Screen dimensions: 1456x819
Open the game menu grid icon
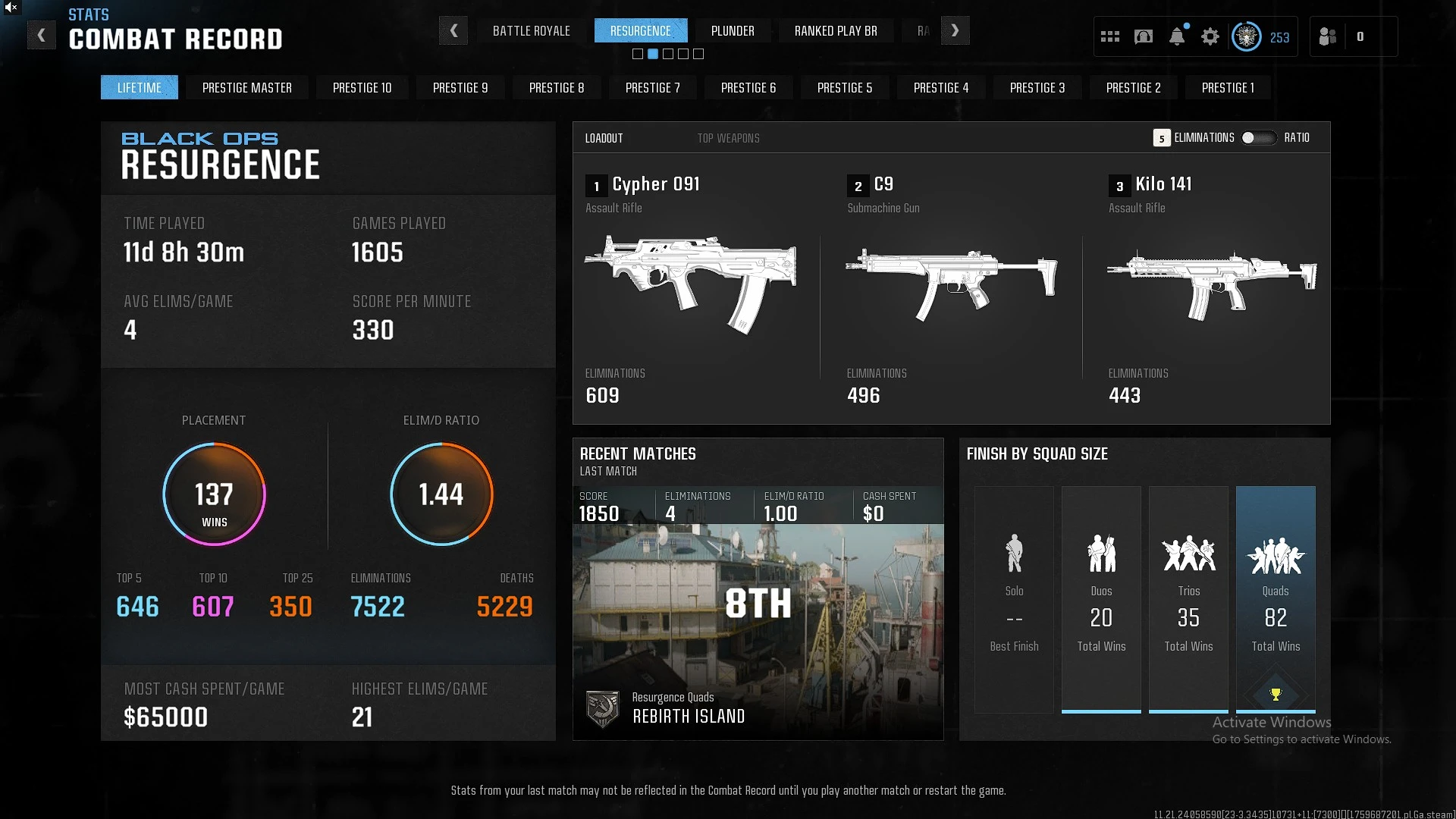(1109, 36)
